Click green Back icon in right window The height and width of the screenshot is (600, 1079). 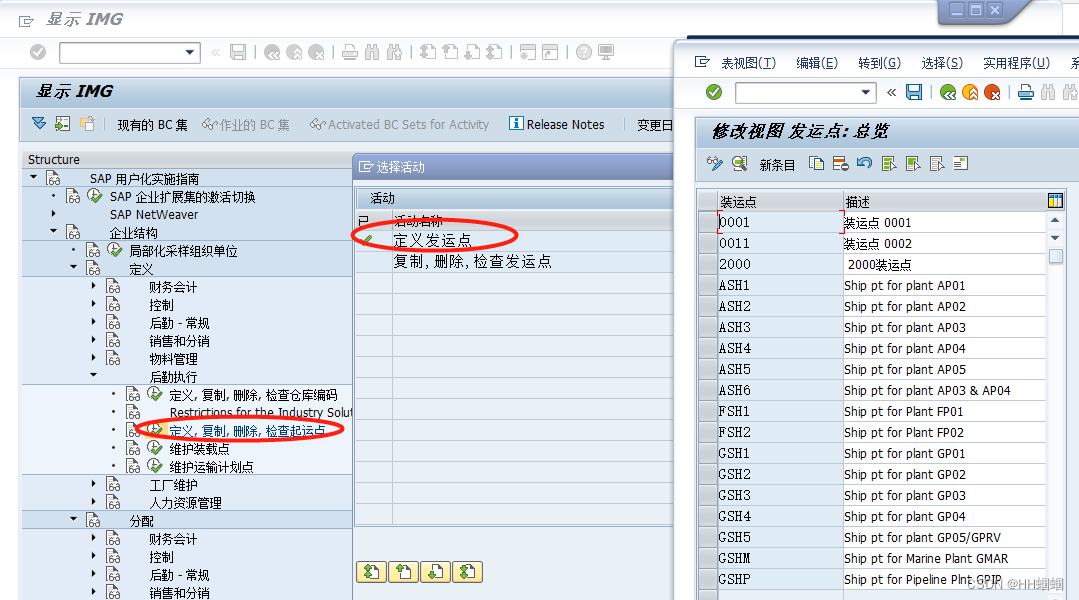(x=948, y=92)
